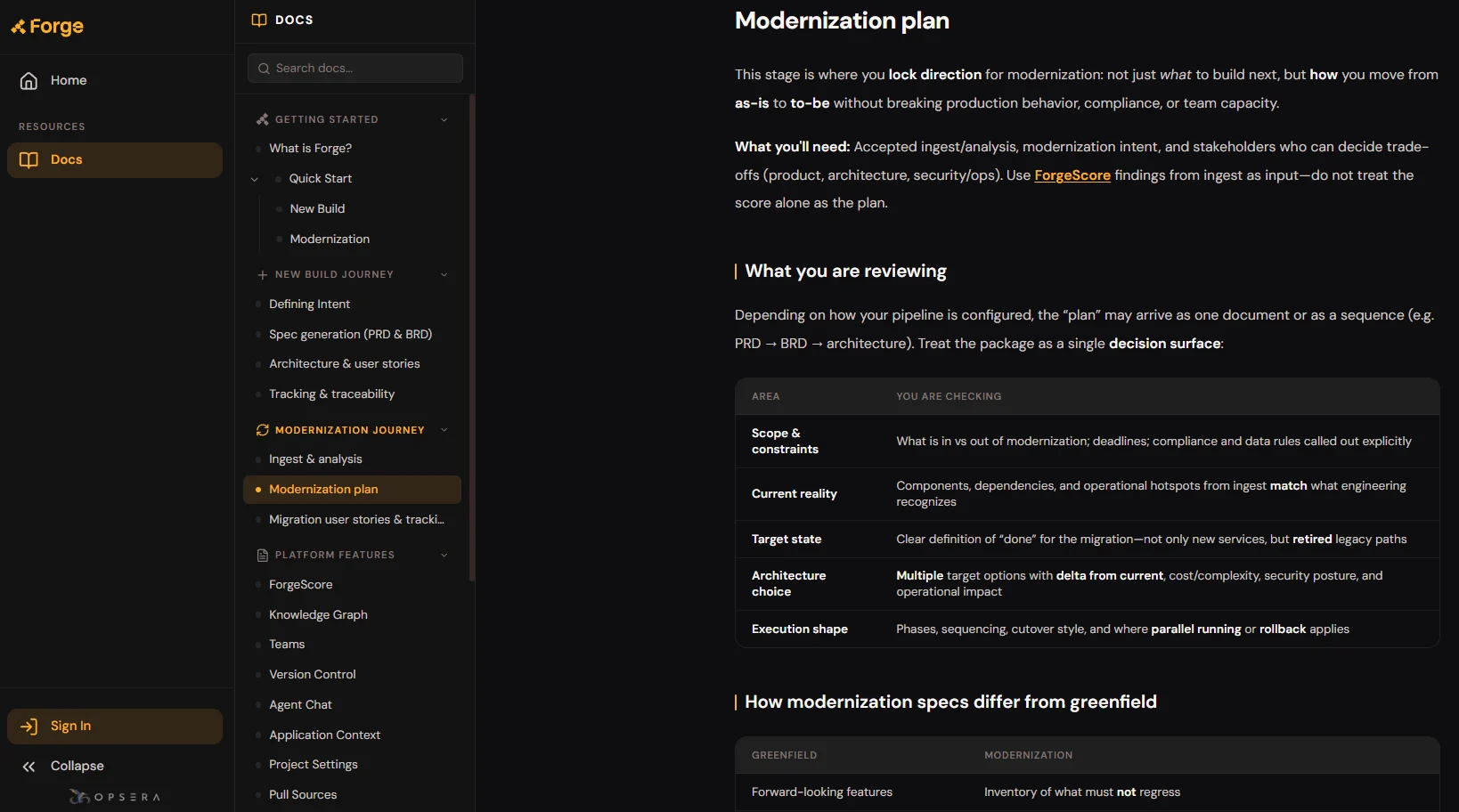This screenshot has width=1459, height=812.
Task: Open the Home menu item
Action: pos(115,81)
